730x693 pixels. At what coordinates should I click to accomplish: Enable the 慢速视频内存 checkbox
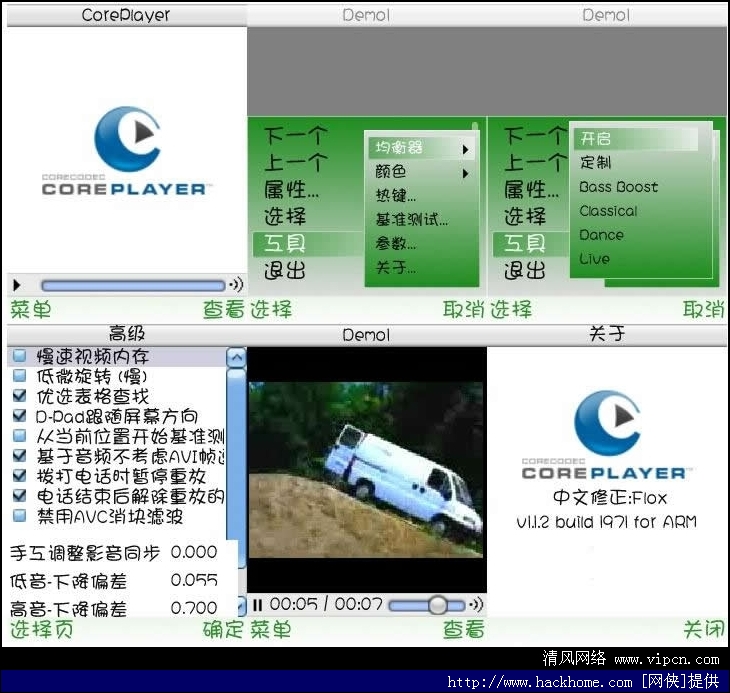pos(20,356)
